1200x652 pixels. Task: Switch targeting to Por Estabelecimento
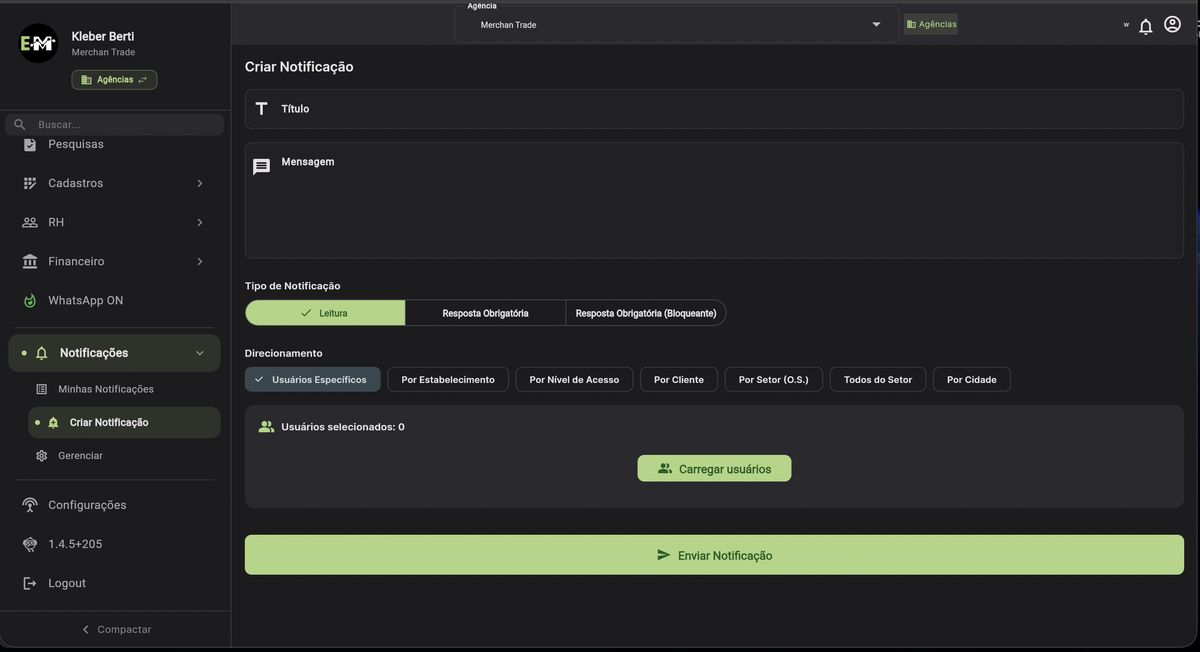(447, 379)
